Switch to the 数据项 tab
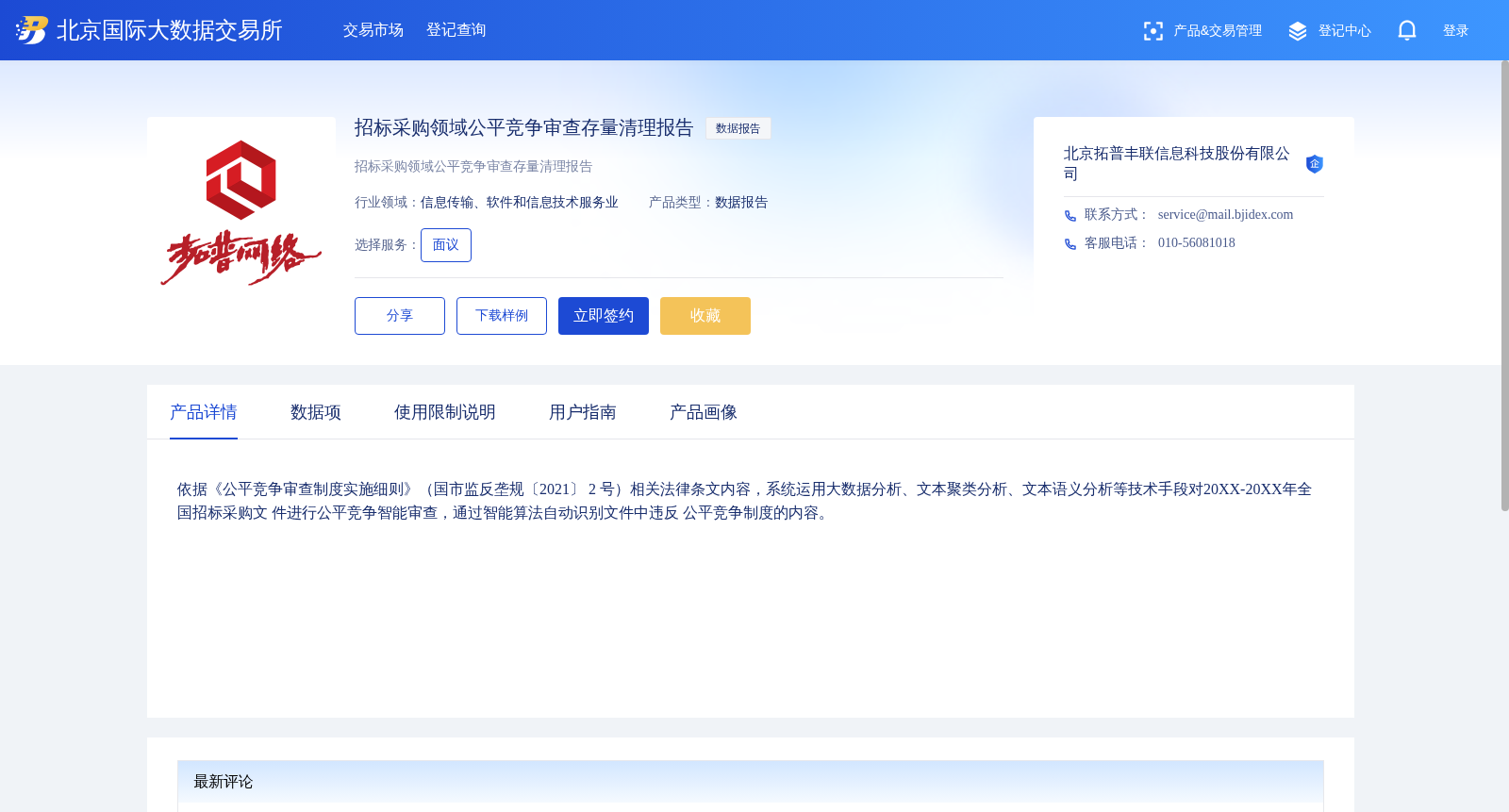This screenshot has width=1509, height=812. (316, 412)
